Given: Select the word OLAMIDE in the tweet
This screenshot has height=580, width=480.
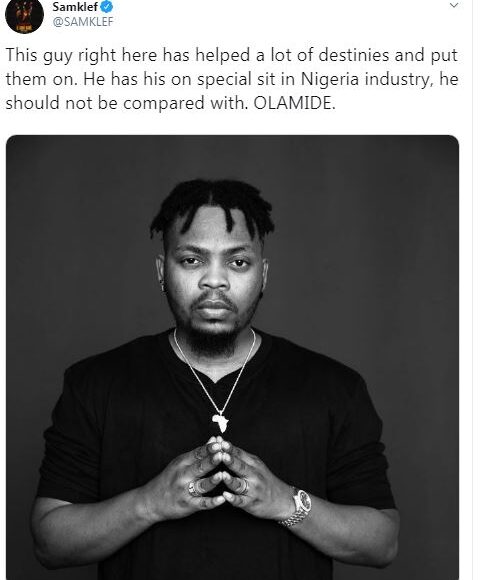Looking at the screenshot, I should click(x=294, y=103).
